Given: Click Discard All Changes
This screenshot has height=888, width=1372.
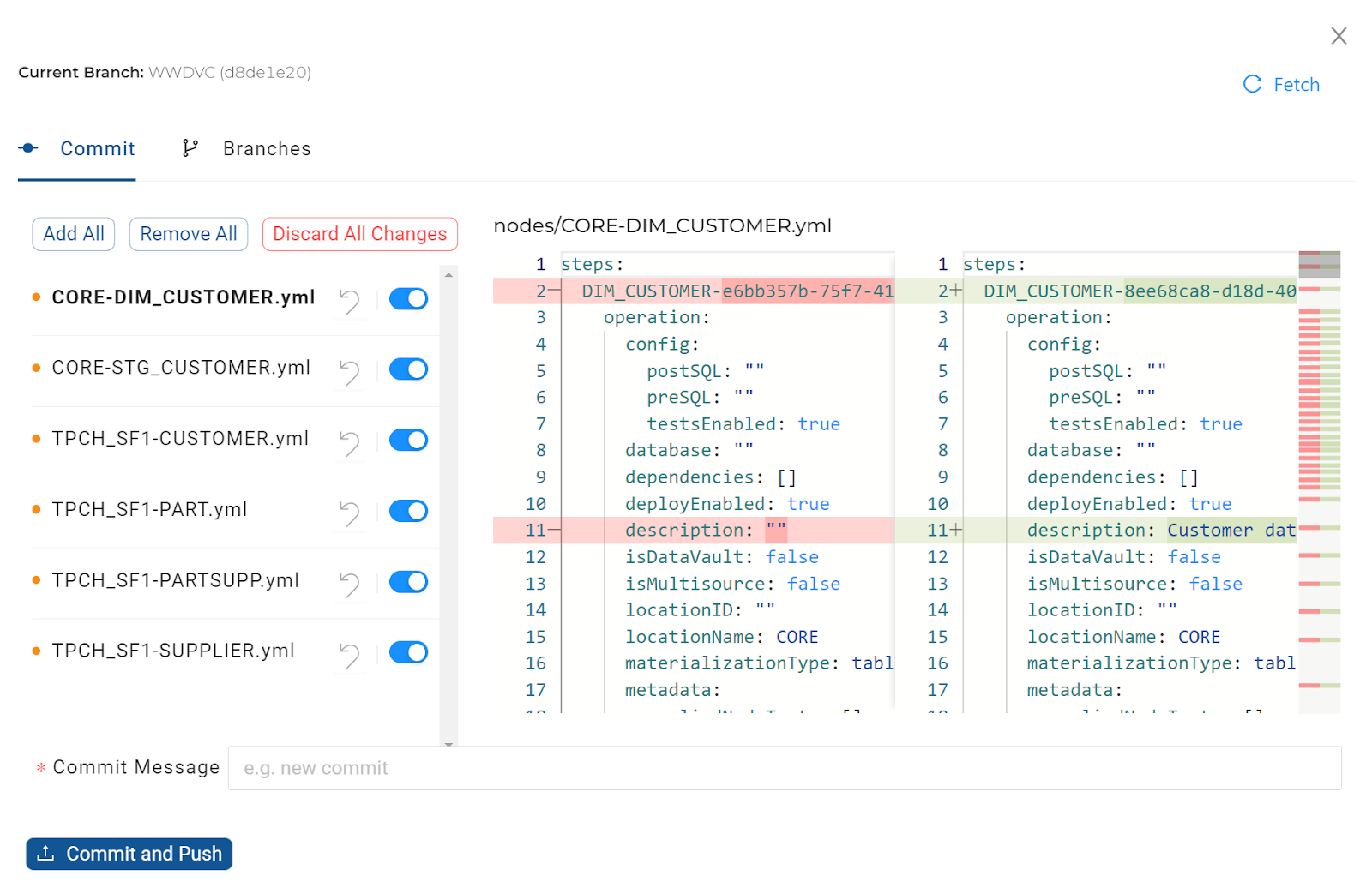Looking at the screenshot, I should pyautogui.click(x=359, y=233).
